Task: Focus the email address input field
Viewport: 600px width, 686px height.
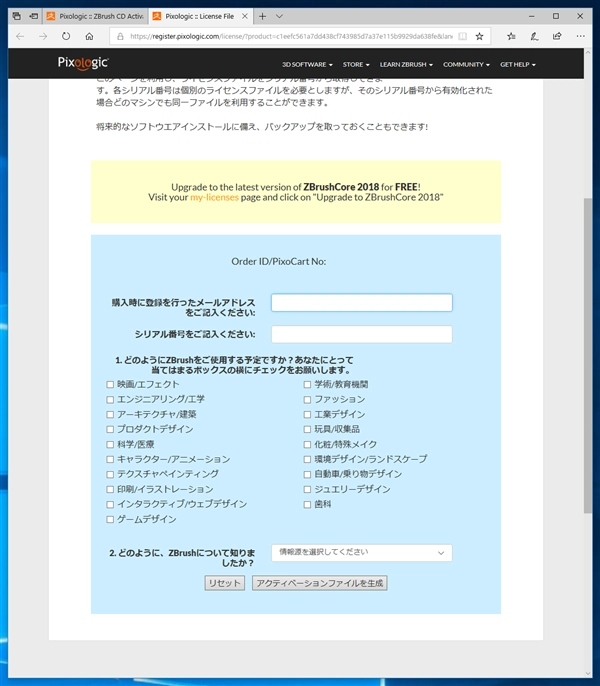Action: tap(361, 303)
